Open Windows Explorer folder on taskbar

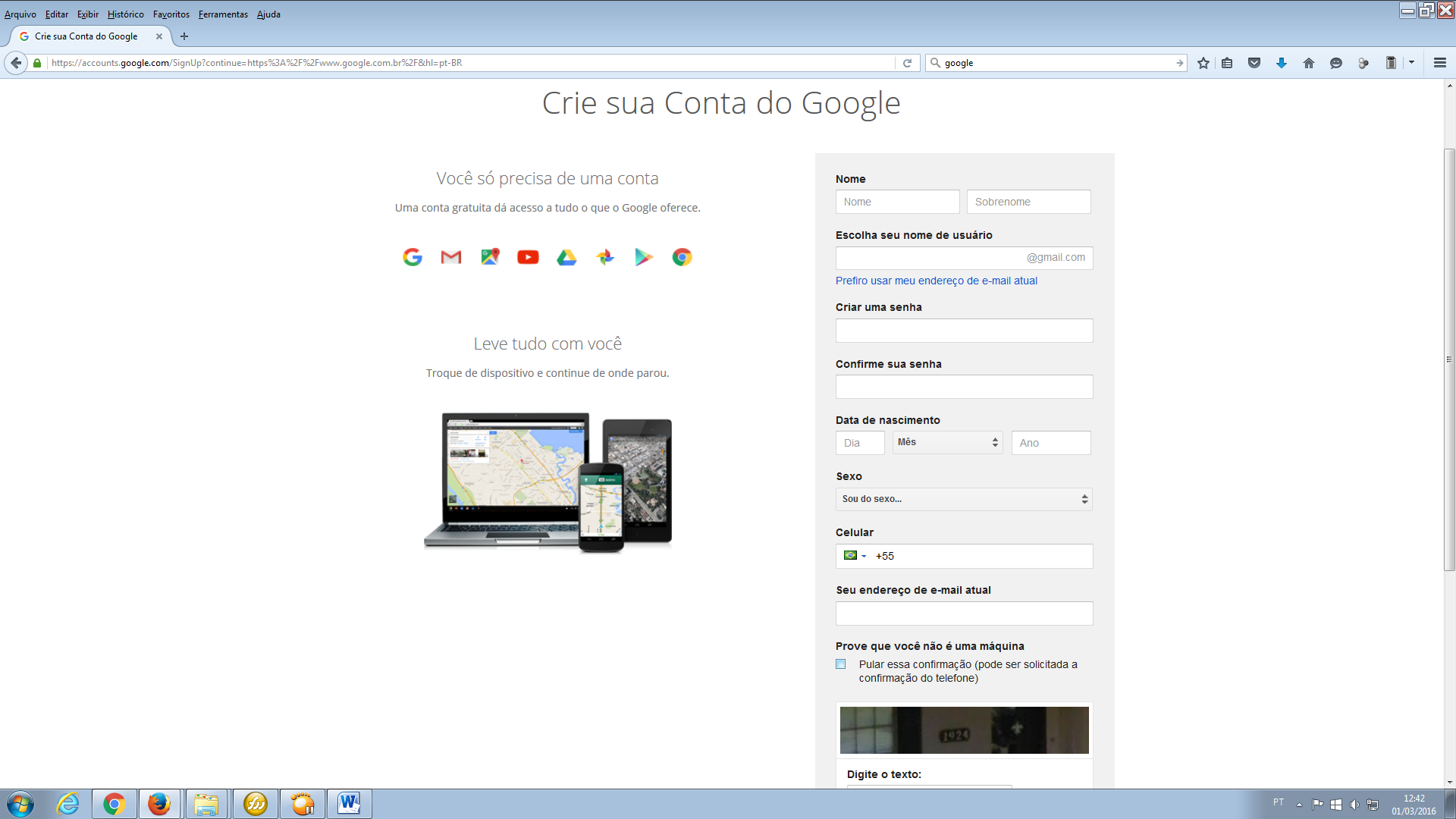pyautogui.click(x=206, y=804)
